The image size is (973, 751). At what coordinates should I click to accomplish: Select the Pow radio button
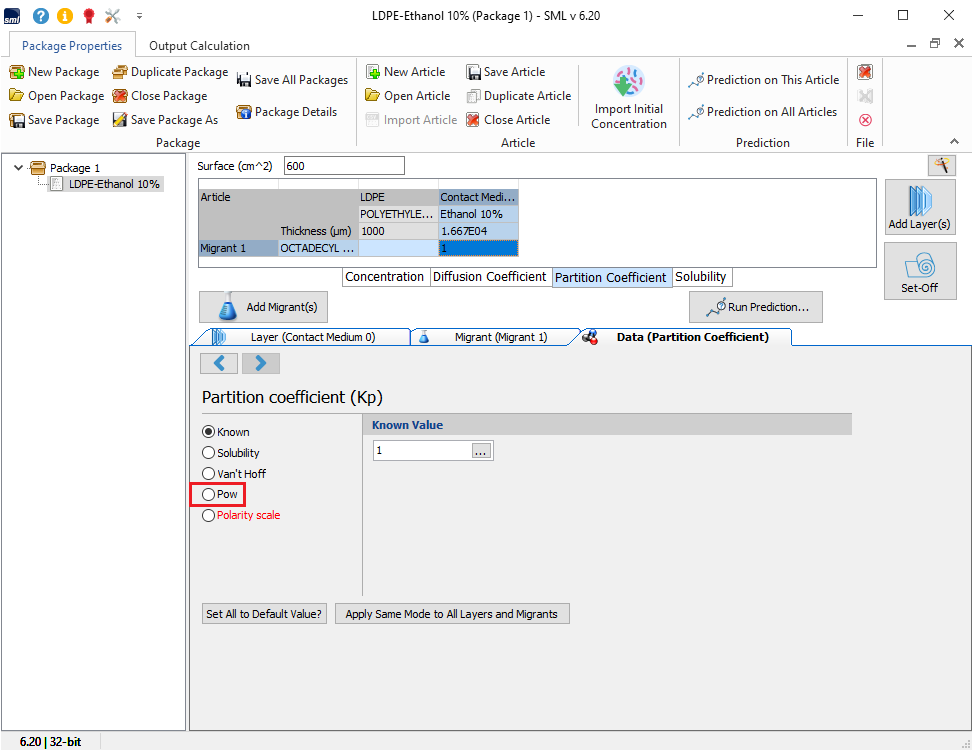click(209, 494)
